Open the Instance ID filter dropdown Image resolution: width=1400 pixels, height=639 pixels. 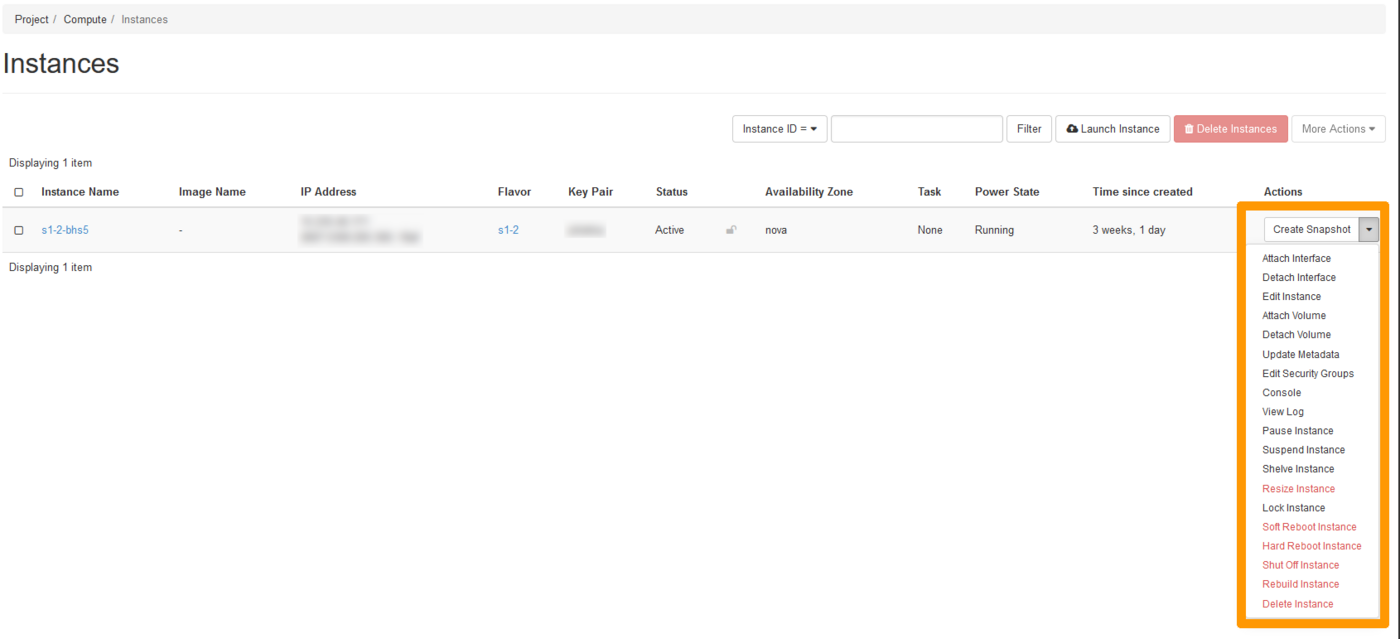click(x=779, y=129)
